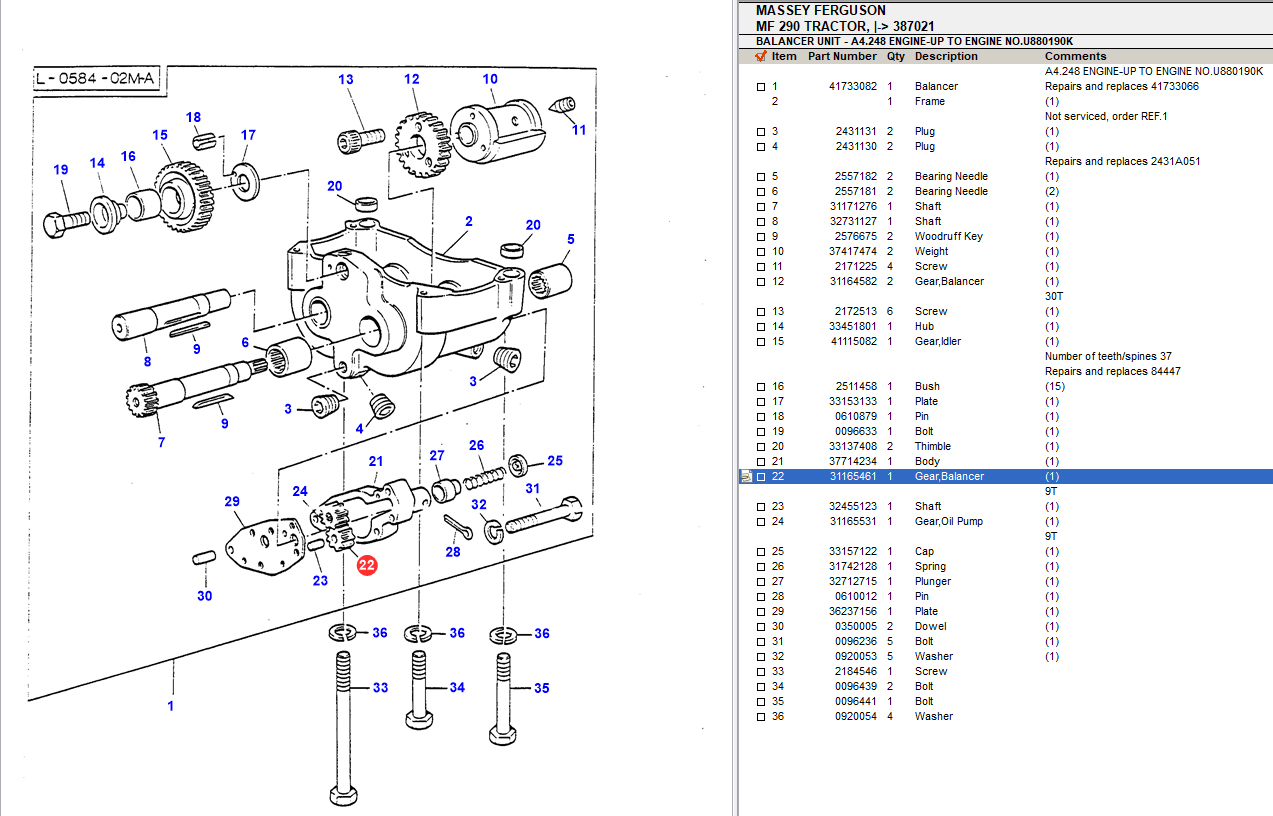The width and height of the screenshot is (1273, 816).
Task: Click callout number 13 in the diagram
Action: [346, 80]
